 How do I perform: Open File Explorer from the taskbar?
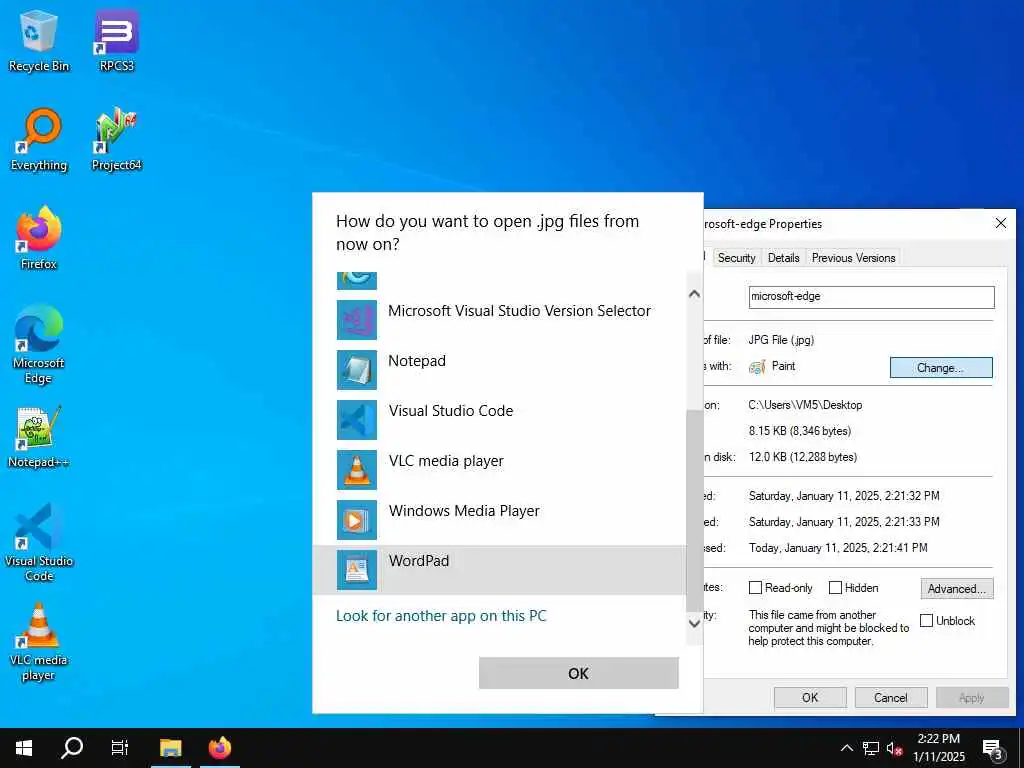170,748
